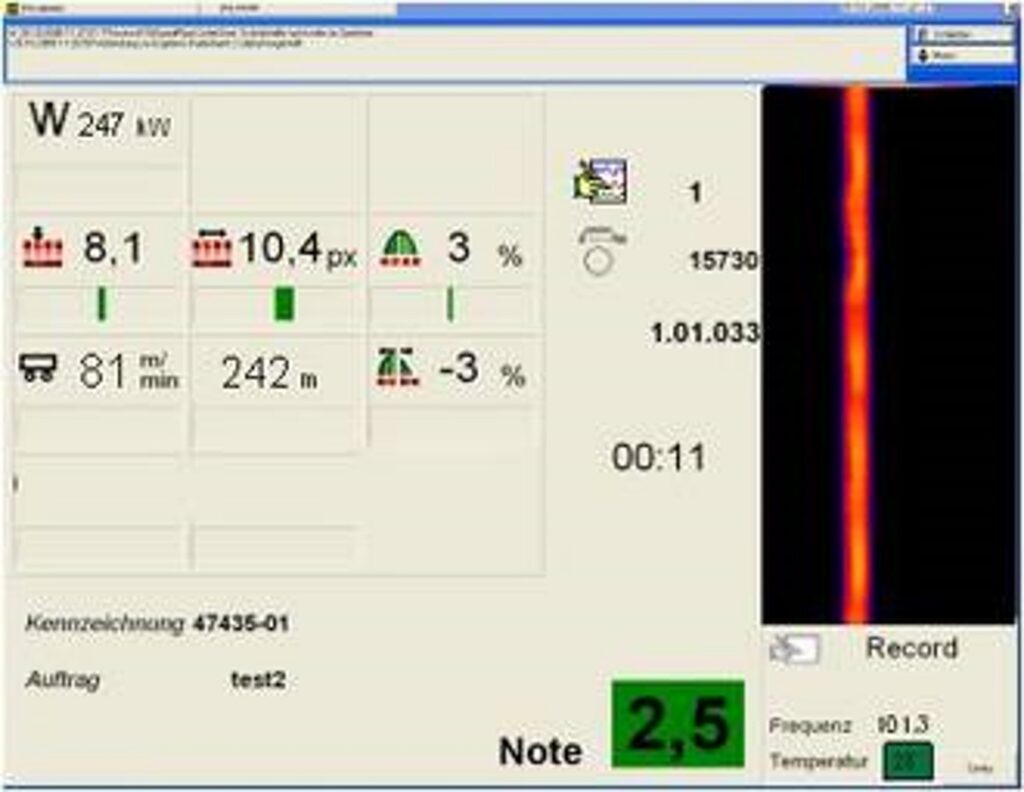Screen dimensions: 1024x792
Task: Click the Record label under the thermal image
Action: point(911,647)
